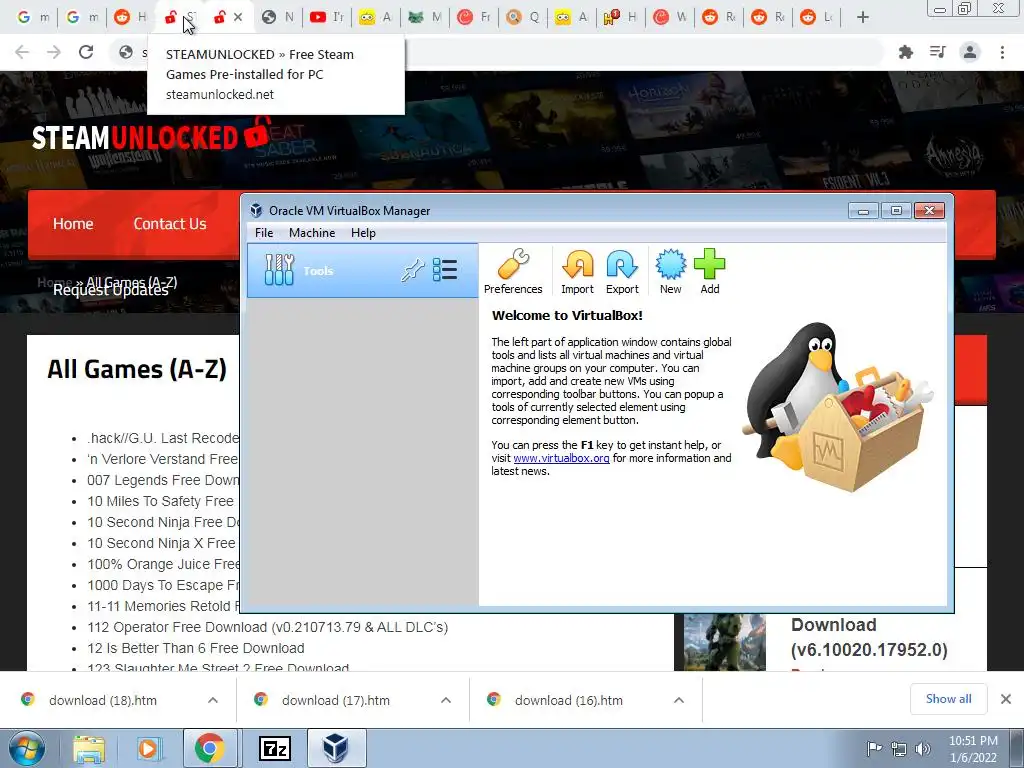The width and height of the screenshot is (1024, 768).
Task: Open the Tools list menu icon
Action: pyautogui.click(x=445, y=270)
